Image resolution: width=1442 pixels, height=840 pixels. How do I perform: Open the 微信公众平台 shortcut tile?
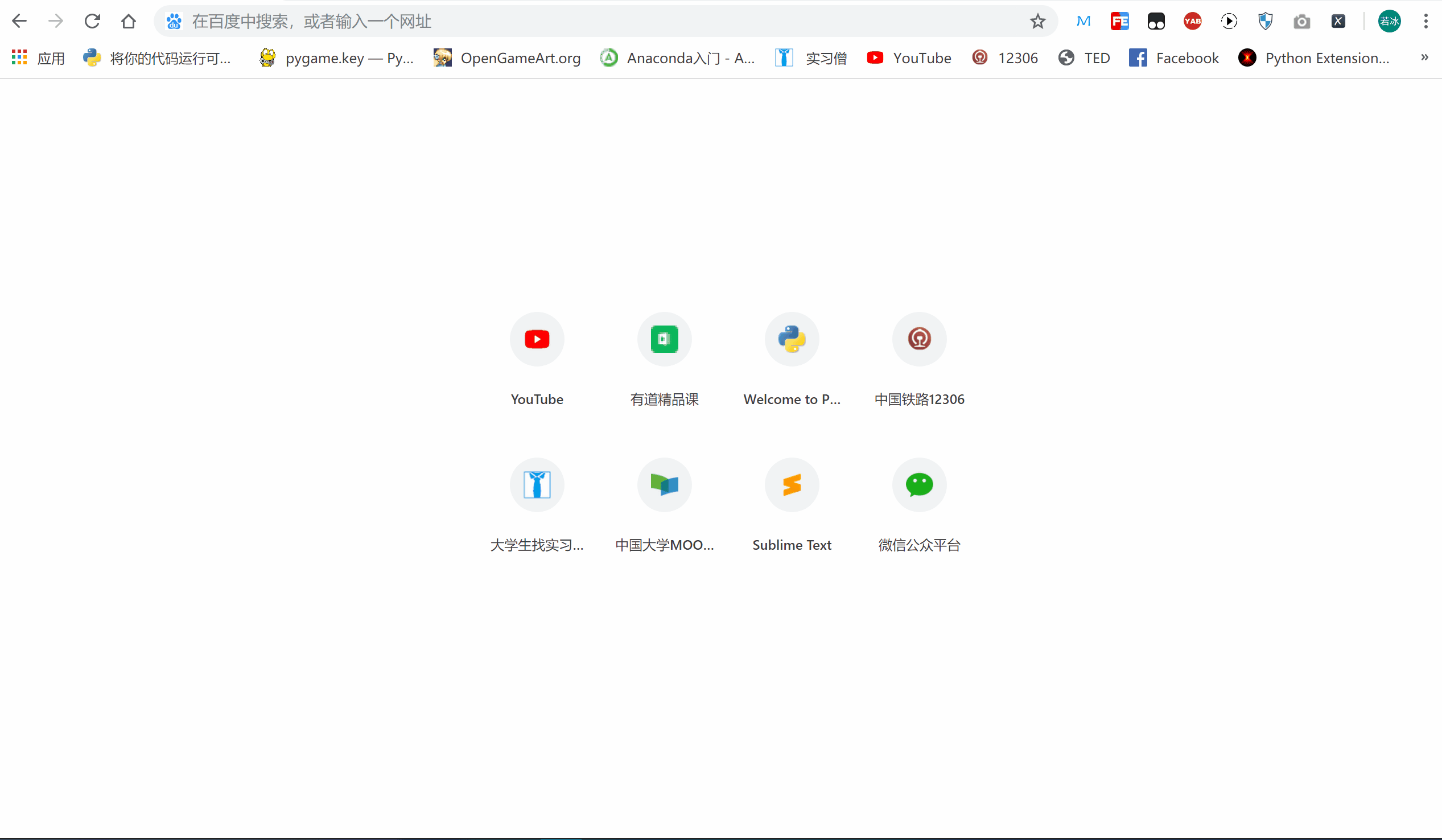tap(920, 505)
